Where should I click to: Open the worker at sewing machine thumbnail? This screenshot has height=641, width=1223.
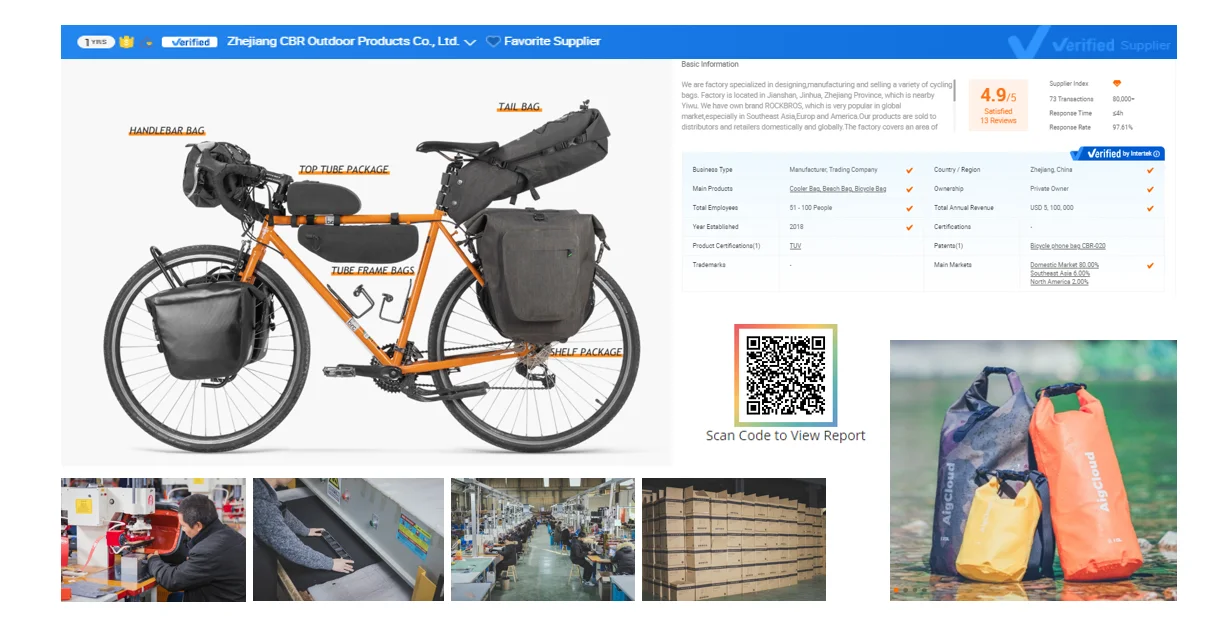[x=153, y=540]
